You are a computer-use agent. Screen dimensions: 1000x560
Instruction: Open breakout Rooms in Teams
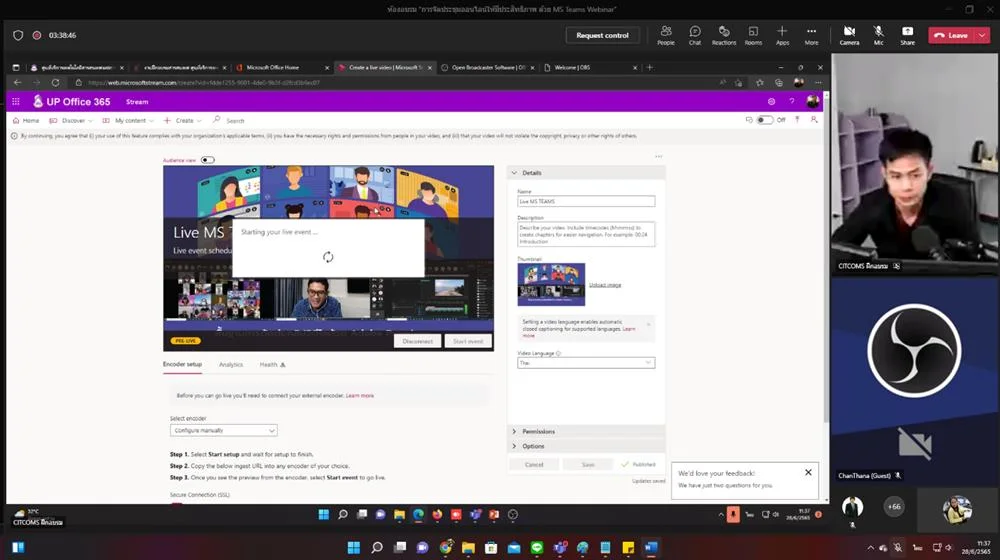tap(753, 35)
